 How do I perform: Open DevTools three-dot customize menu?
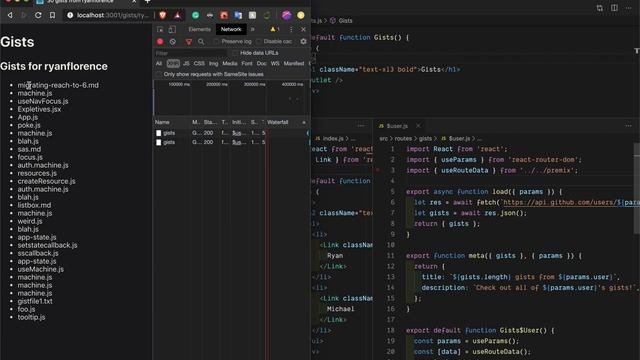(x=291, y=29)
